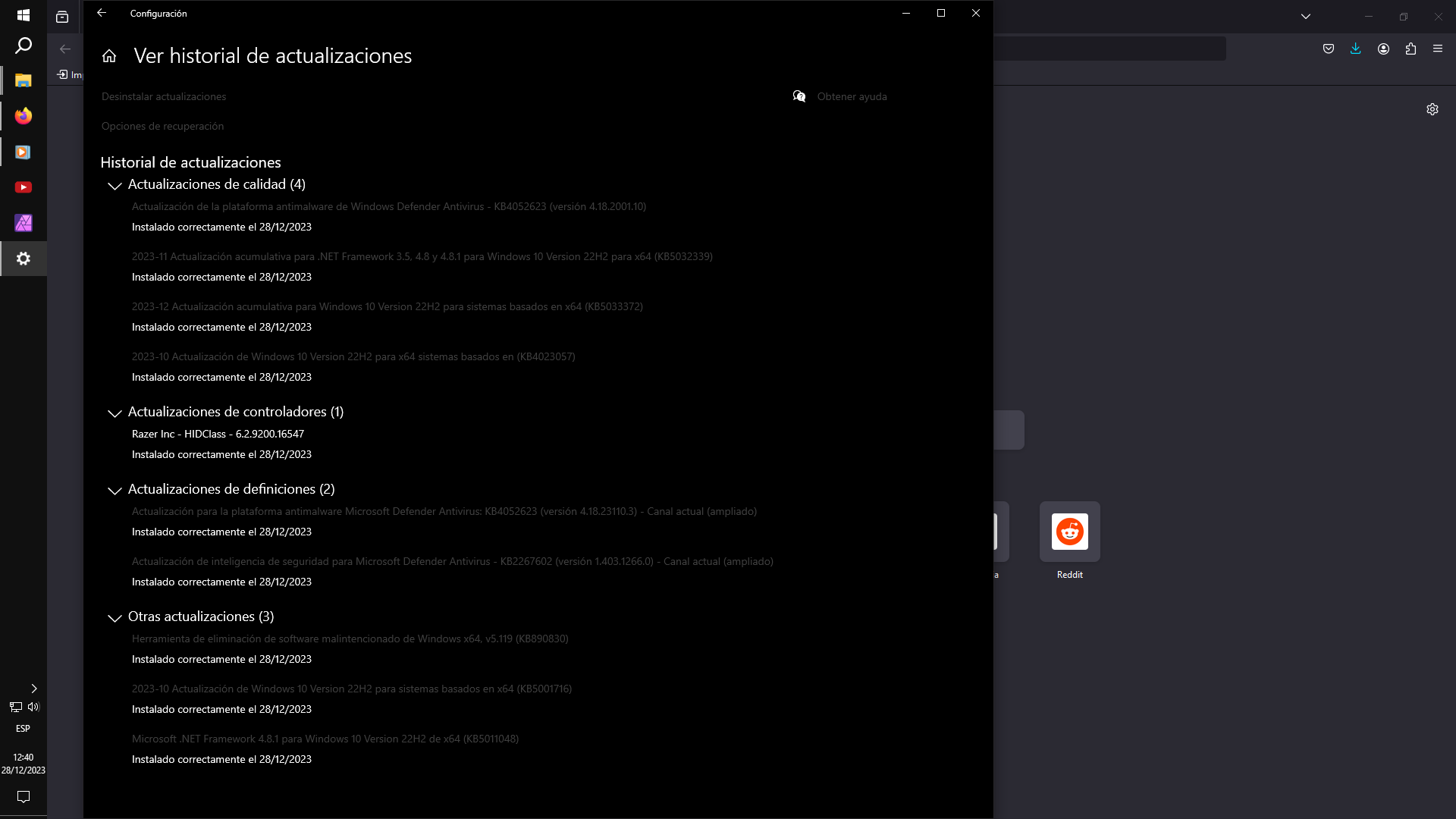Viewport: 1456px width, 819px height.
Task: Click the Windows Start button
Action: pyautogui.click(x=24, y=15)
